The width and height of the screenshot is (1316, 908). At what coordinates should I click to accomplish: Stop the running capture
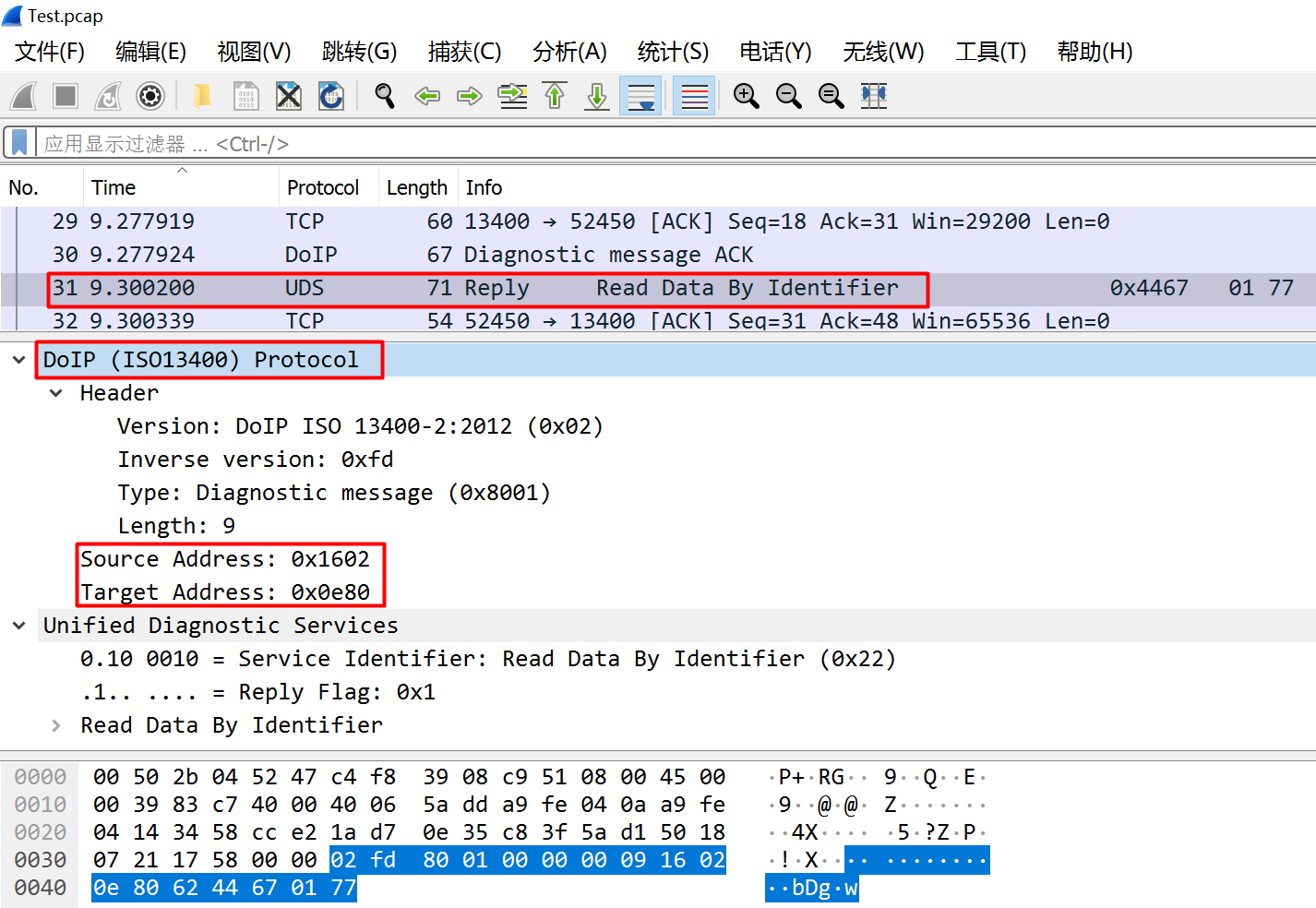pyautogui.click(x=65, y=95)
